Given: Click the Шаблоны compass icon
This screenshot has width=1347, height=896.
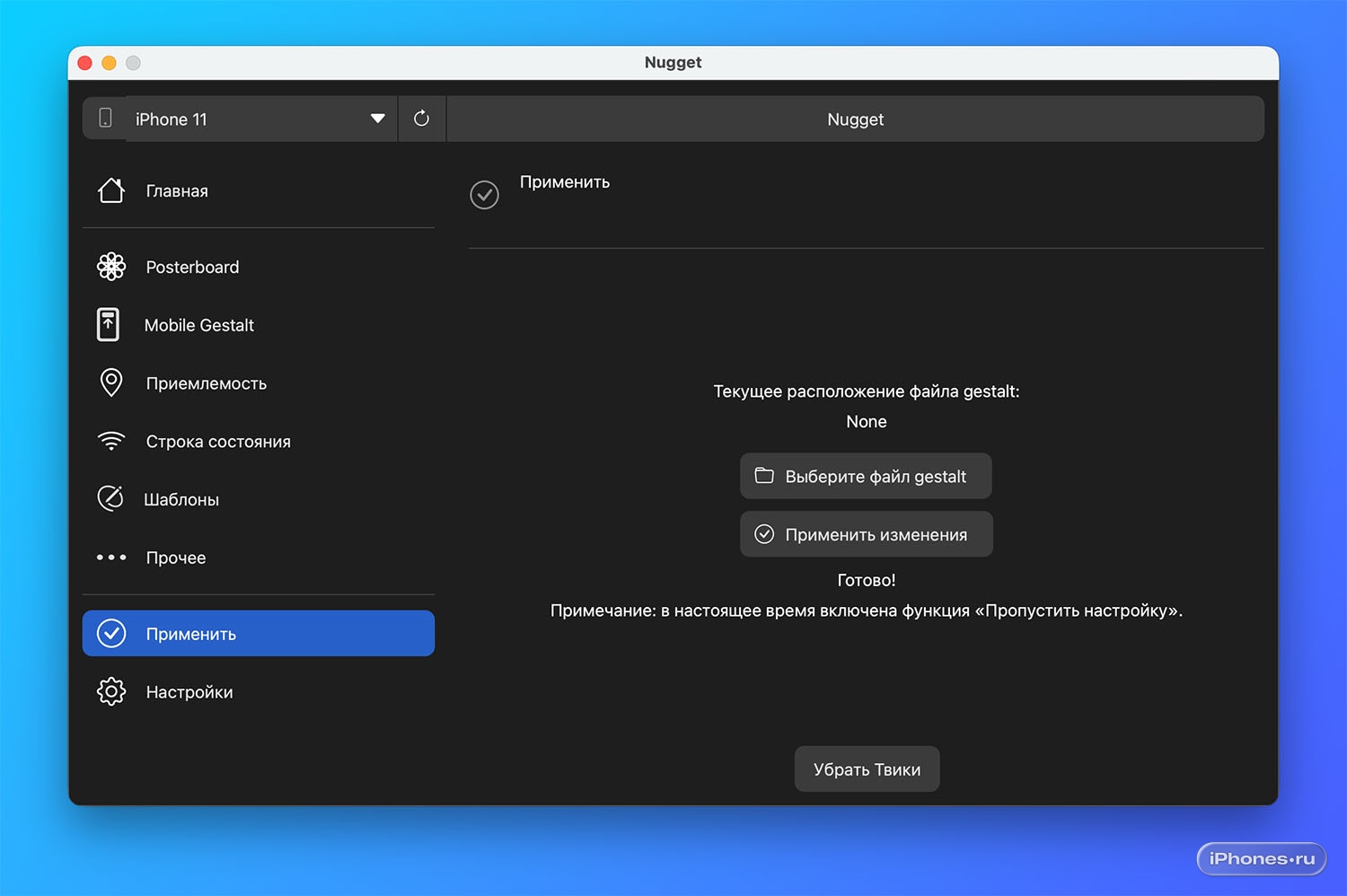Looking at the screenshot, I should coord(110,498).
